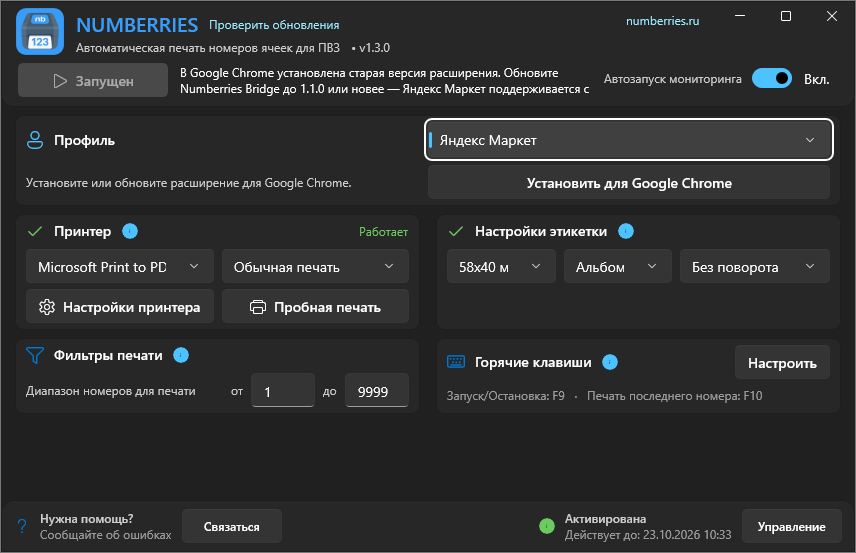856x553 pixels.
Task: Click the range end field showing 9999
Action: coord(377,391)
